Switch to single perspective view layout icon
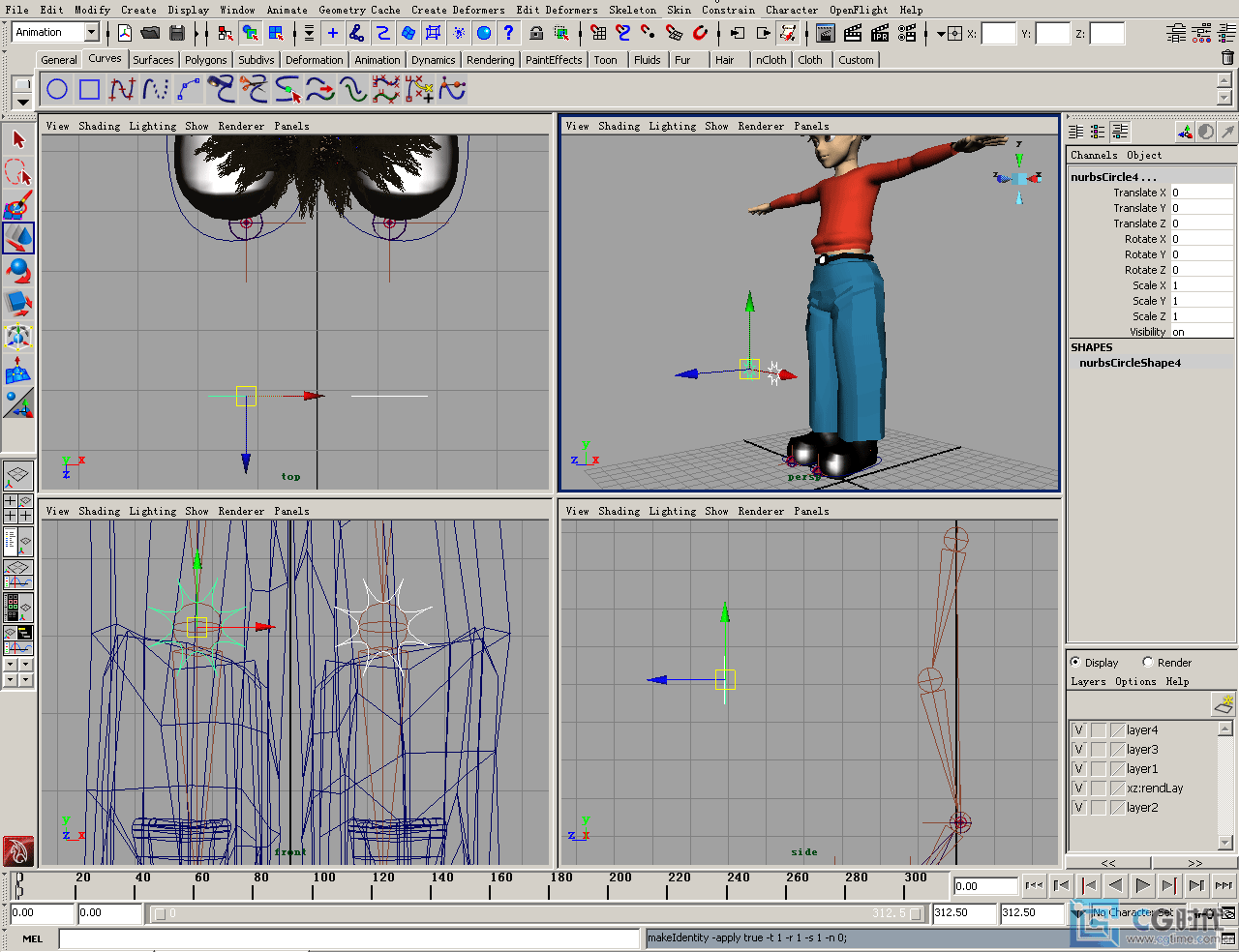The image size is (1239, 952). (x=18, y=475)
